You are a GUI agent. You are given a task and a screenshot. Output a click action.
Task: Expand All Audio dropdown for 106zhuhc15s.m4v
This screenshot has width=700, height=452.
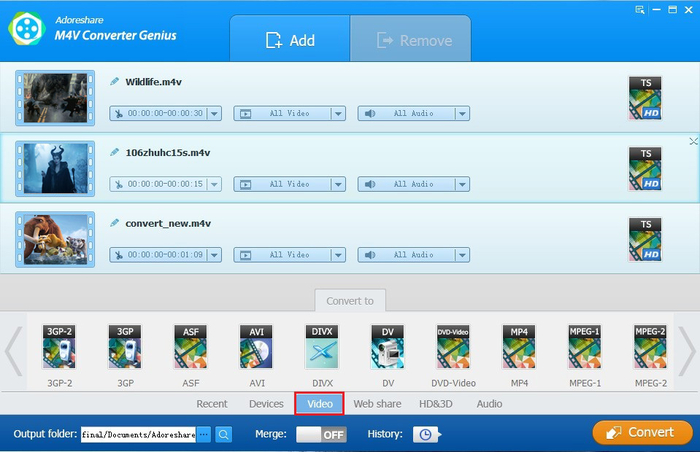click(462, 184)
